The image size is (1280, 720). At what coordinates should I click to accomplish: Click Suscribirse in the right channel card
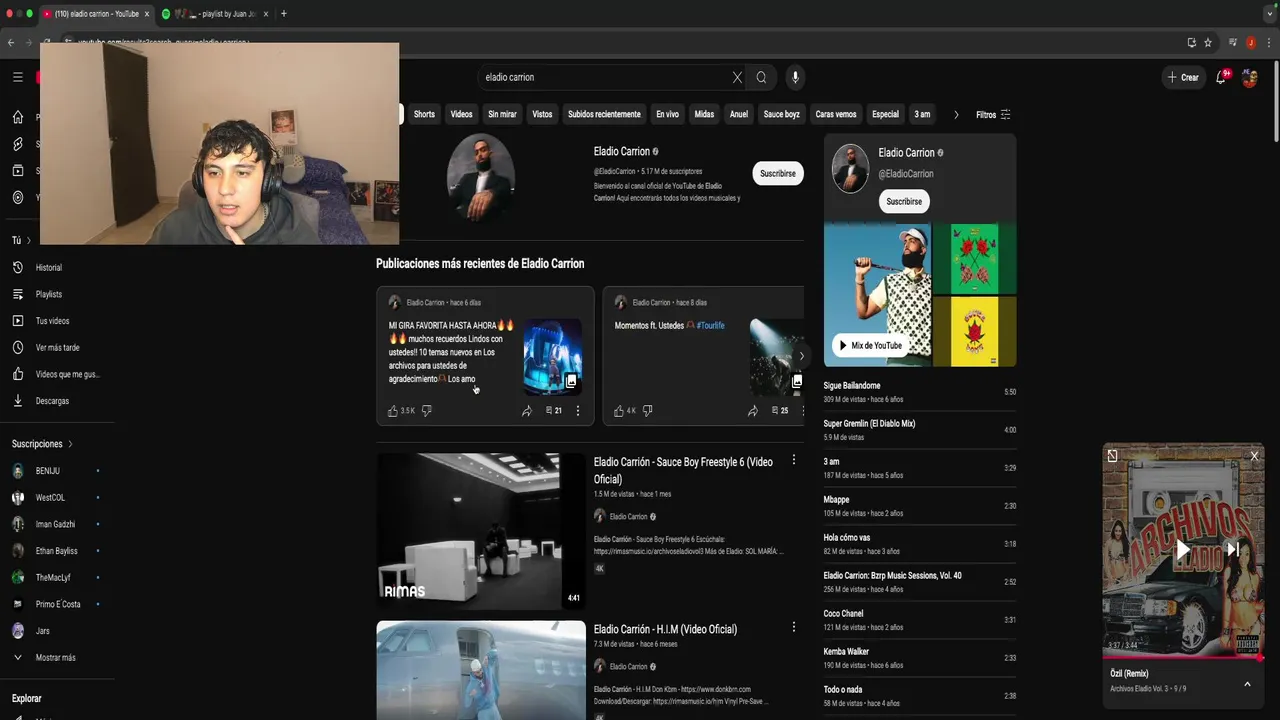904,202
